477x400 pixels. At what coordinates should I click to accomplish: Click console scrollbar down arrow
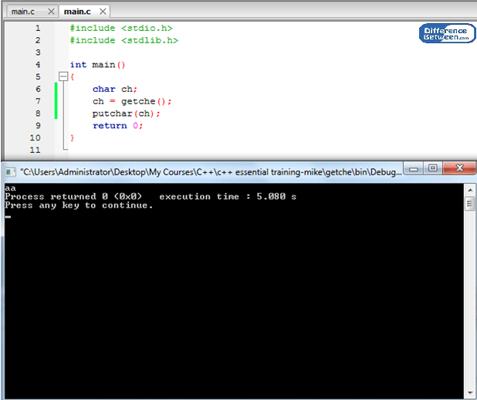[470, 393]
